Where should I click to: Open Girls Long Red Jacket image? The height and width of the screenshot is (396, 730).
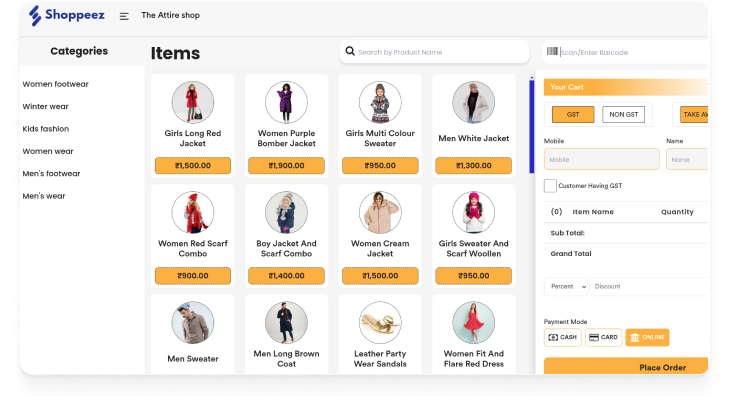coord(193,102)
